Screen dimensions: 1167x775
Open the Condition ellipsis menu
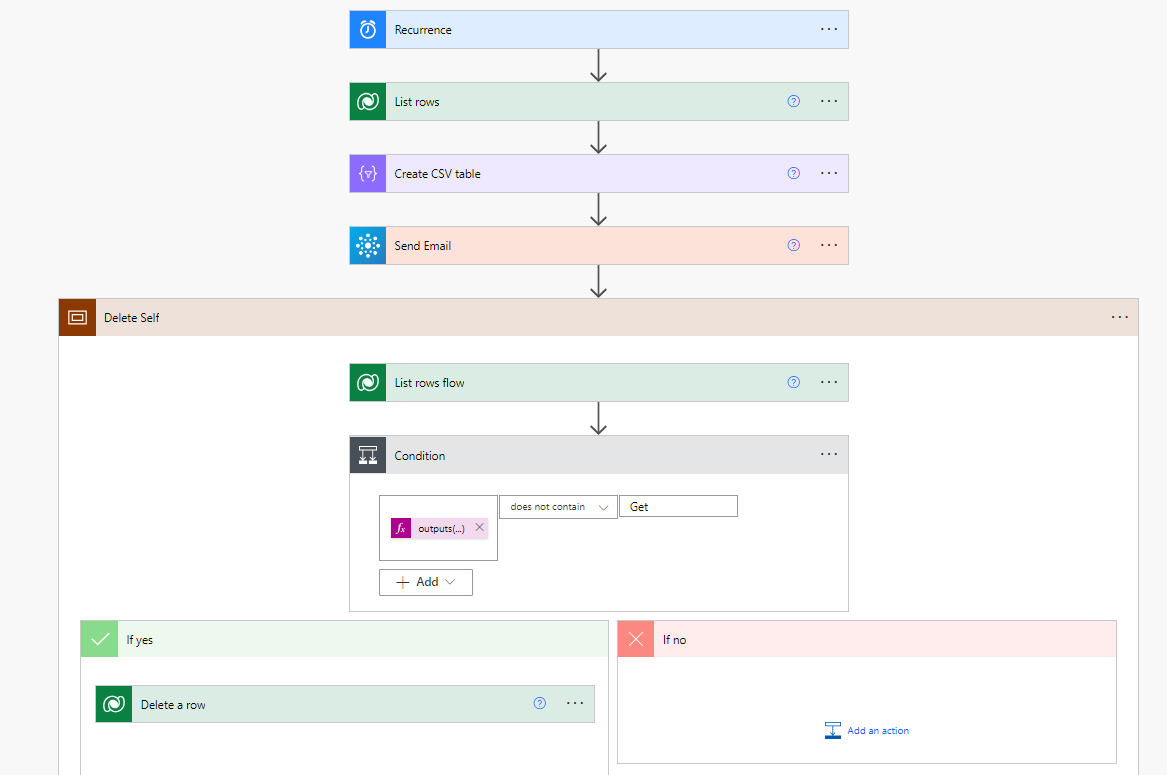(x=828, y=454)
